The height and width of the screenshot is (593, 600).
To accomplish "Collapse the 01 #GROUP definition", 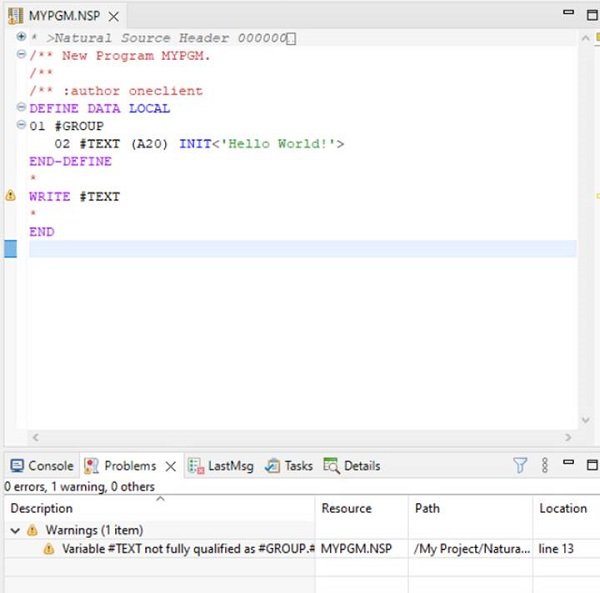I will point(21,125).
